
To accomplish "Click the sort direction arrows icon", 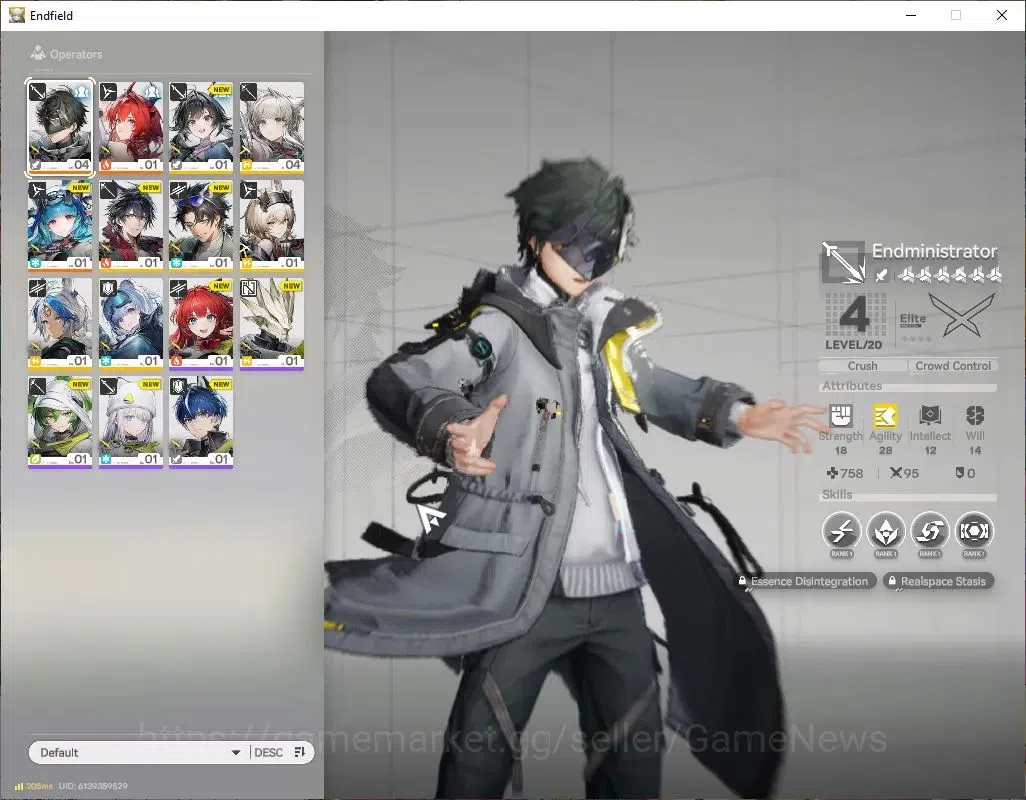I will click(x=300, y=752).
